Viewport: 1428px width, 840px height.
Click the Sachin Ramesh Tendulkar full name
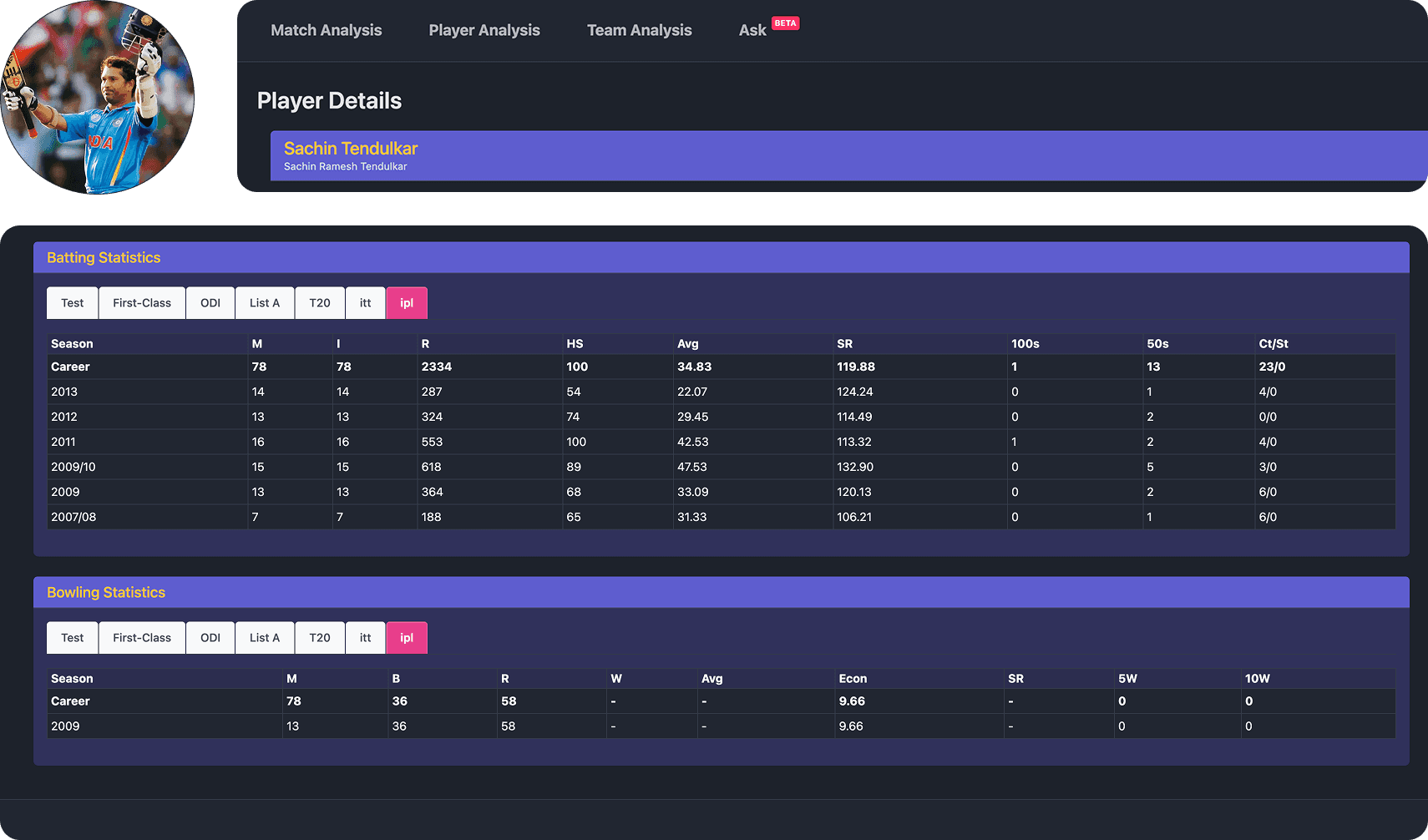(x=346, y=167)
